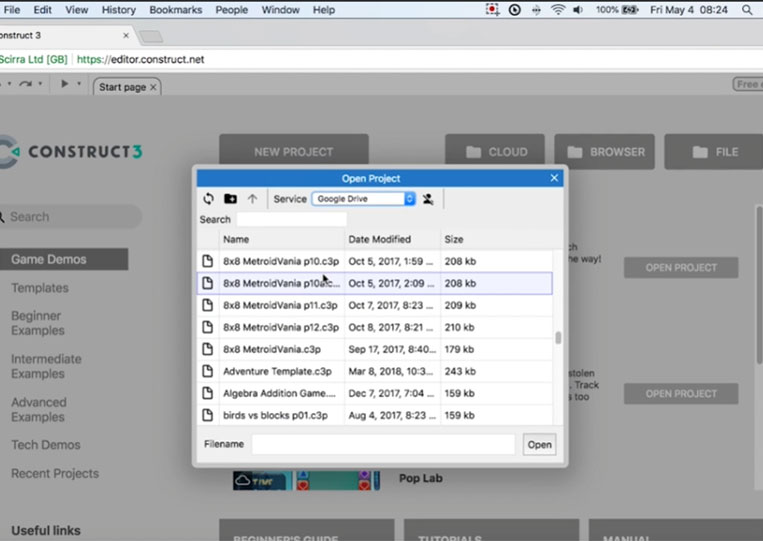This screenshot has height=541, width=763.
Task: Click the dialog Search input field
Action: point(291,219)
